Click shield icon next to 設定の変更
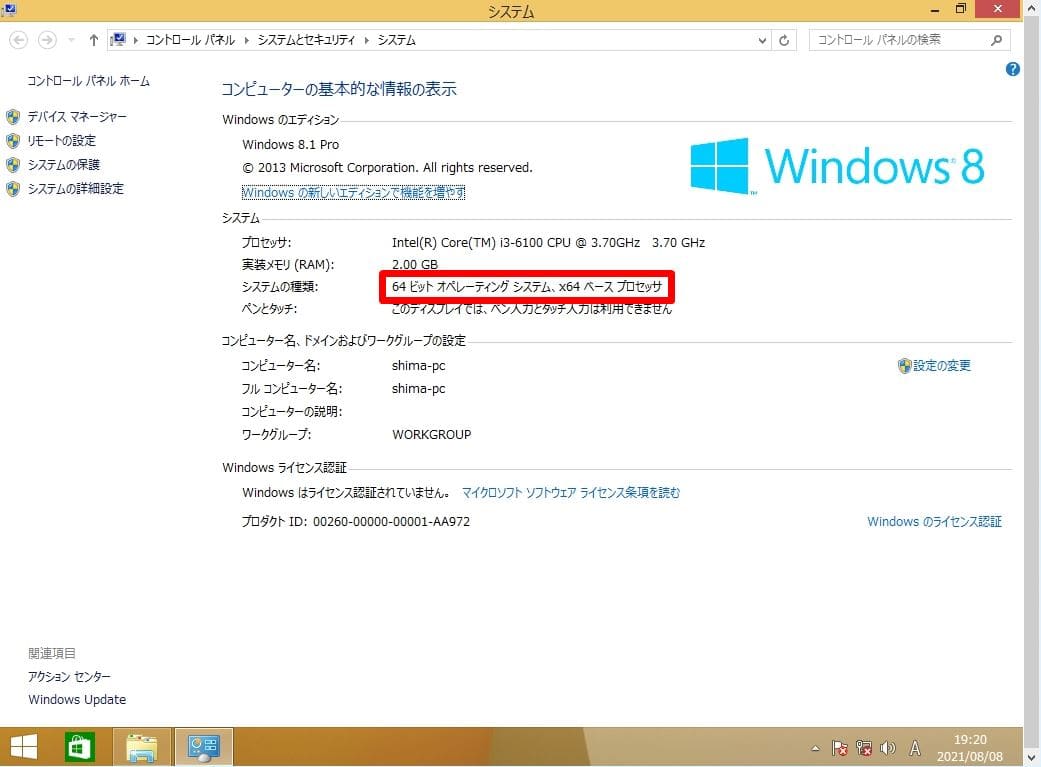Image resolution: width=1041 pixels, height=767 pixels. [904, 366]
